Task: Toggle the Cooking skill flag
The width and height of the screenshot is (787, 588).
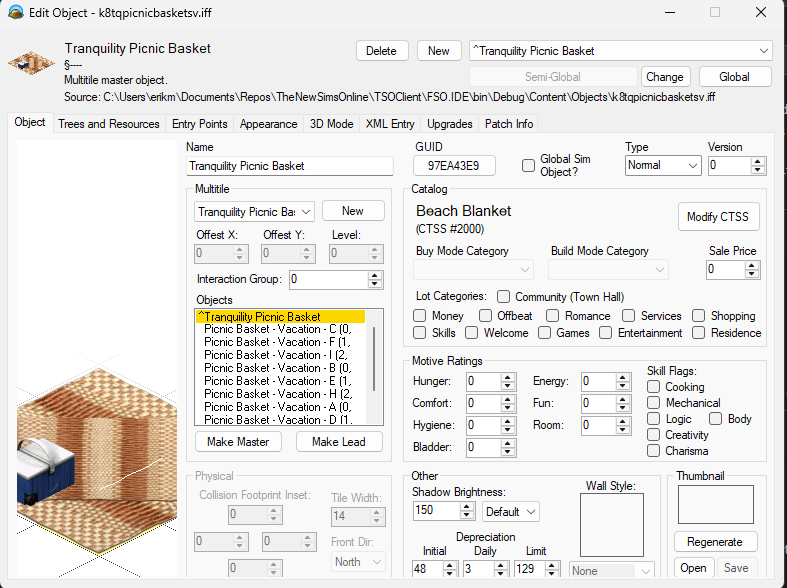Action: coord(653,387)
